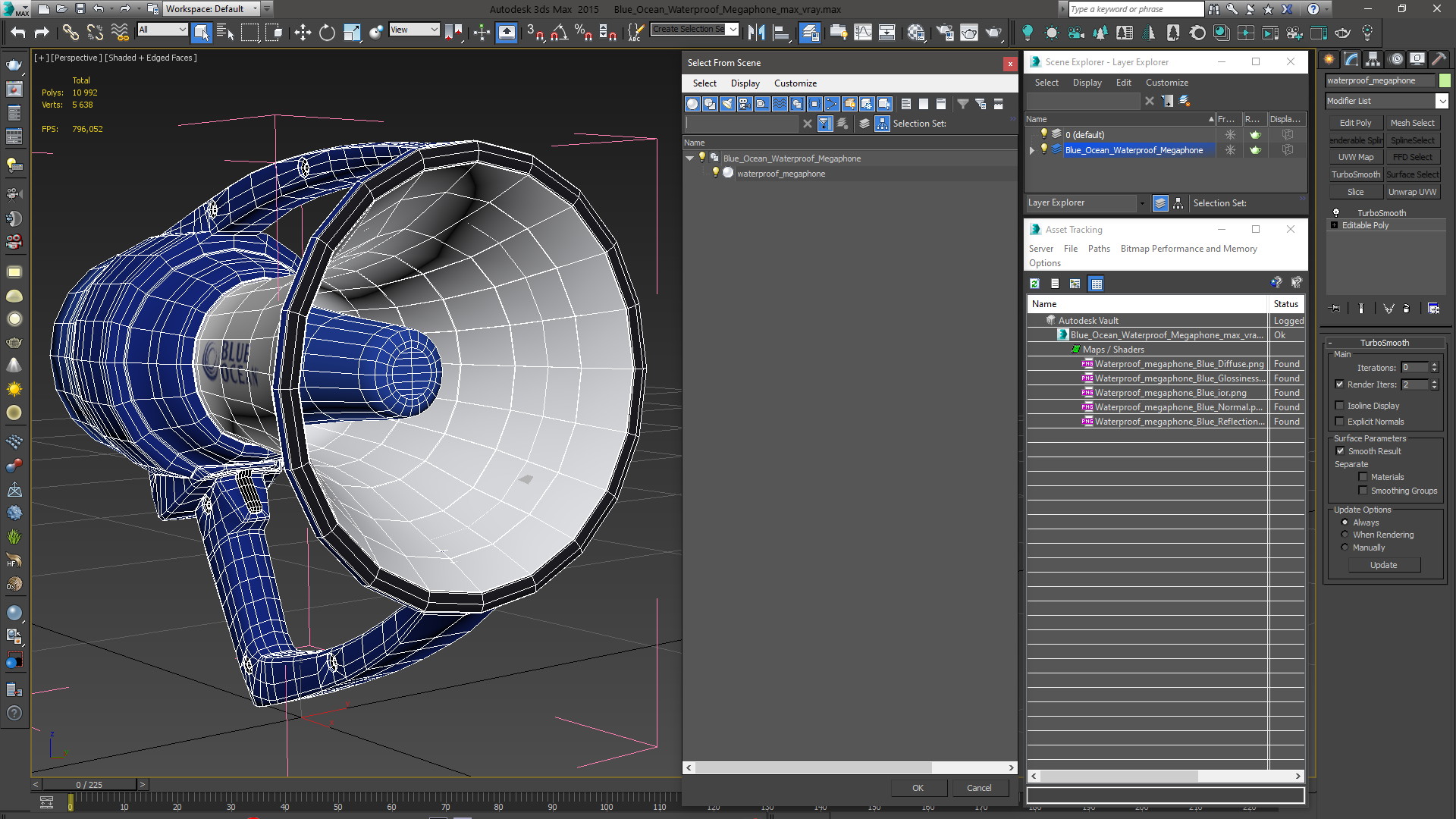
Task: Click Remove Modifier trash icon in stack
Action: coord(1407,309)
